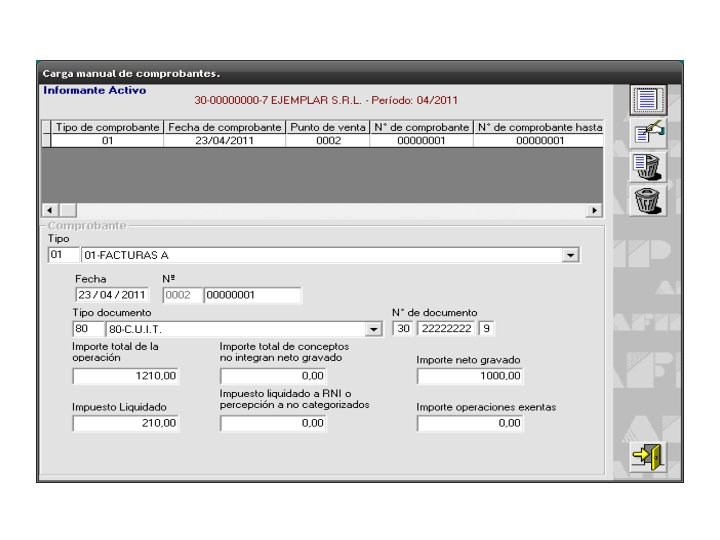
Task: Open the Tipo 01-FACTURAS A dropdown
Action: (570, 255)
